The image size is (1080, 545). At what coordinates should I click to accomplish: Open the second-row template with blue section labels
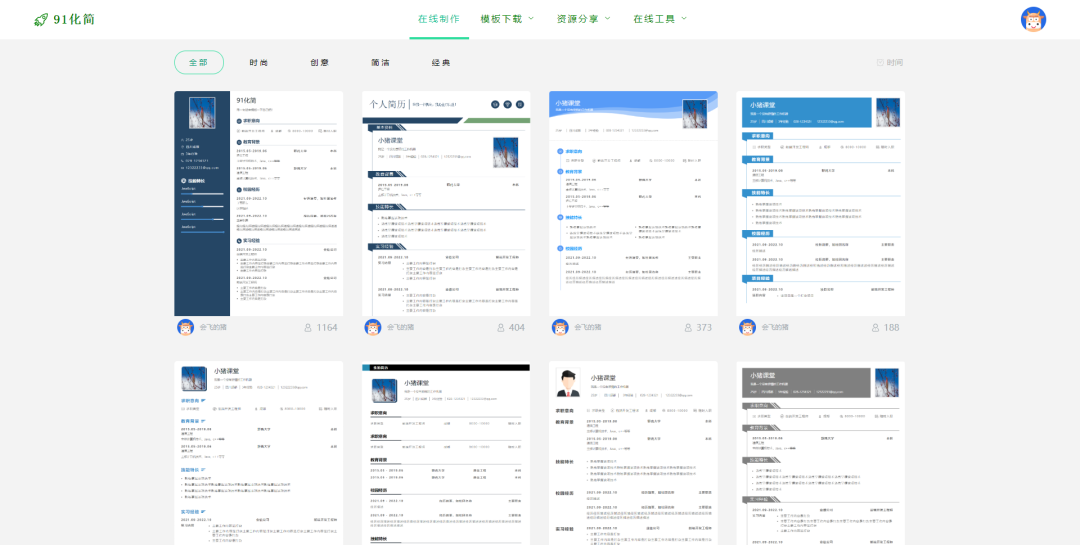(x=258, y=453)
